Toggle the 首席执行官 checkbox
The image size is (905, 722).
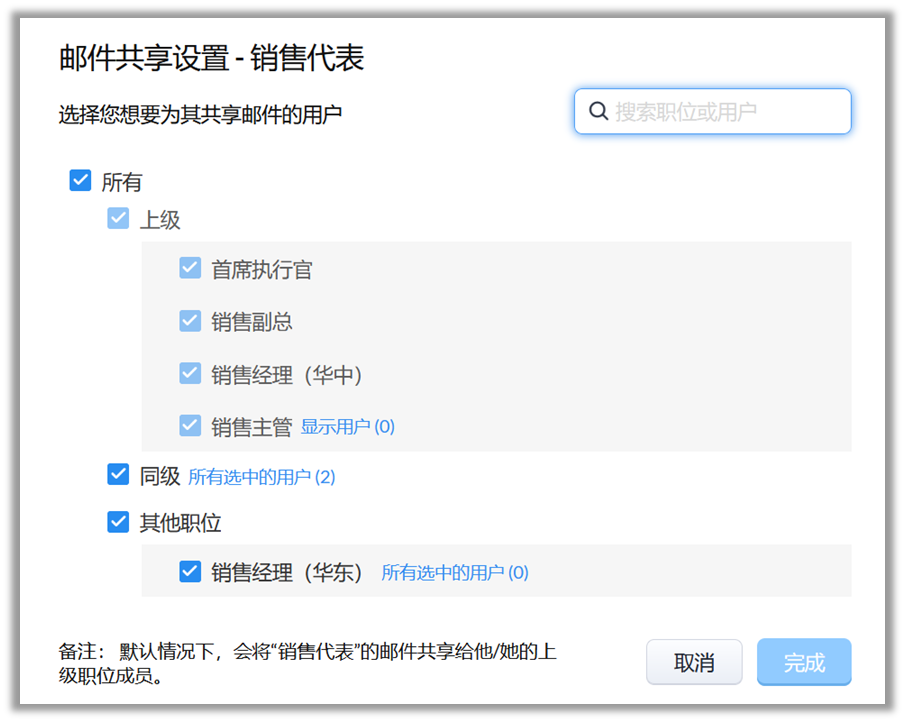click(x=190, y=268)
